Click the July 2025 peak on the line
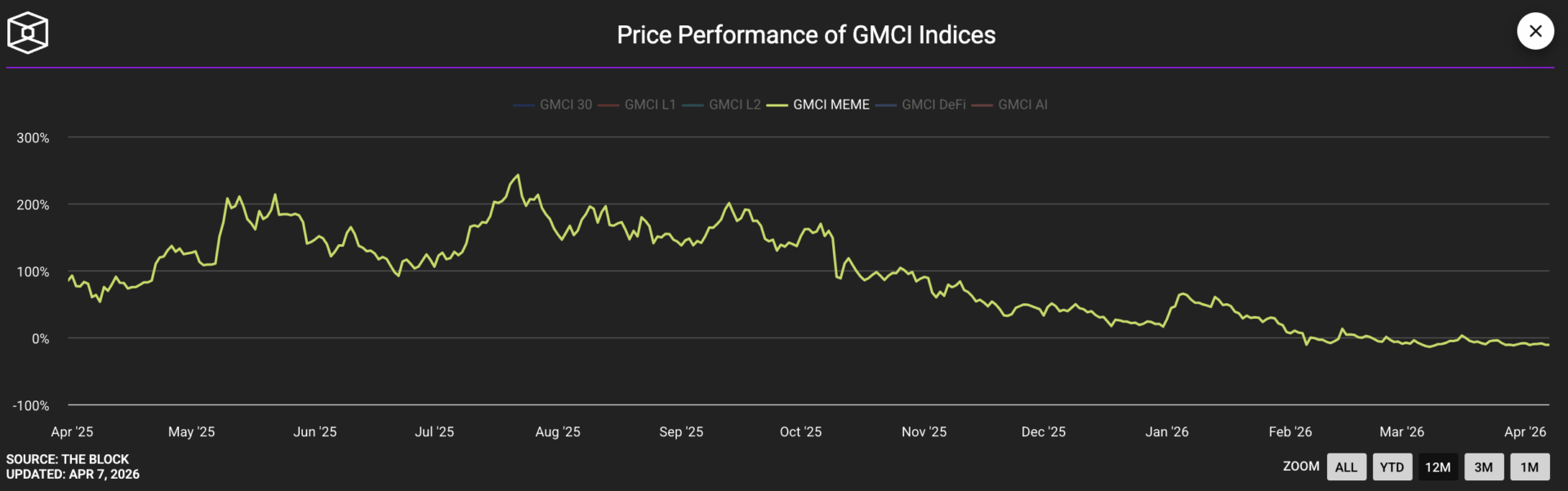Screen dimensions: 1568x491 tap(518, 175)
